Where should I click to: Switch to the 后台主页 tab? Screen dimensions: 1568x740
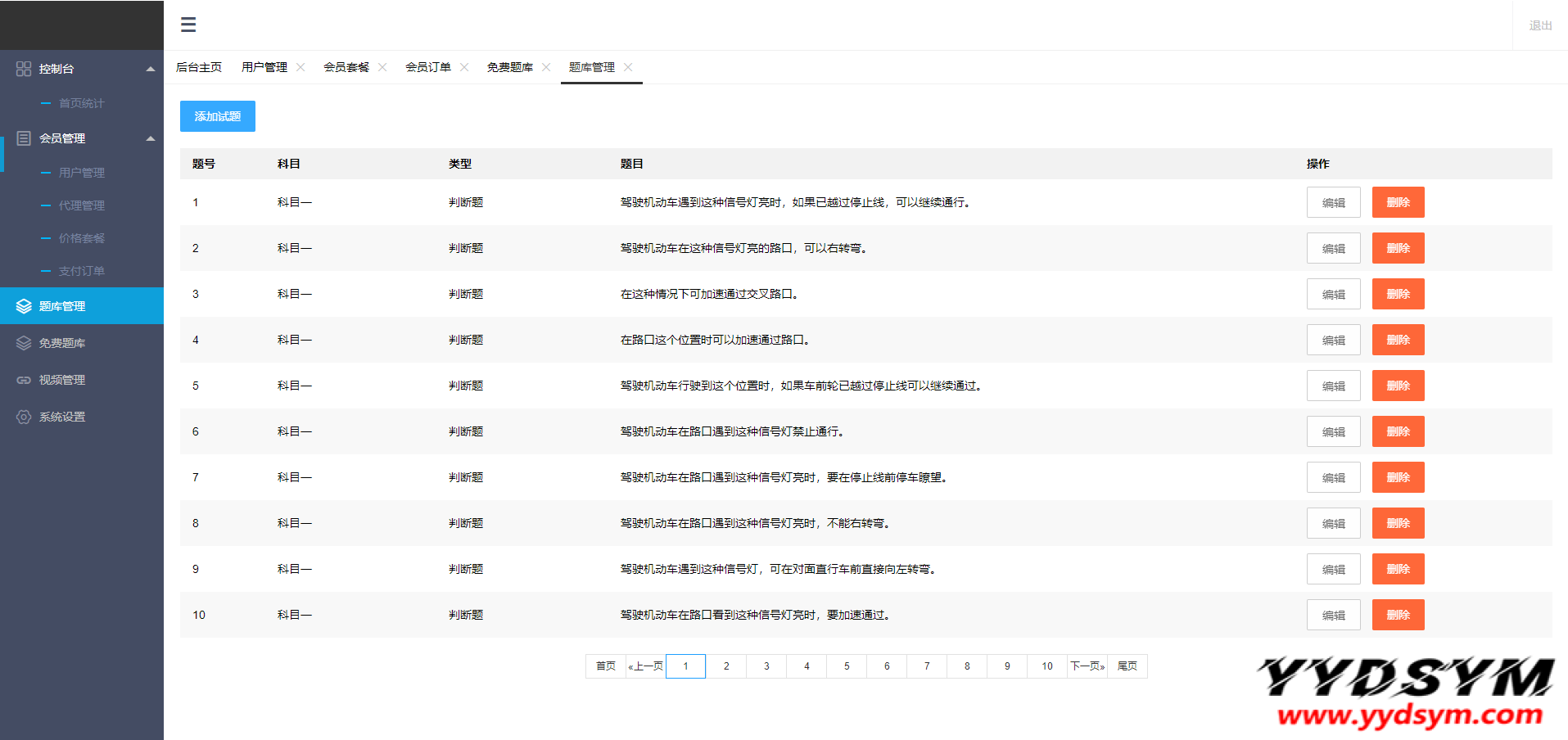198,67
